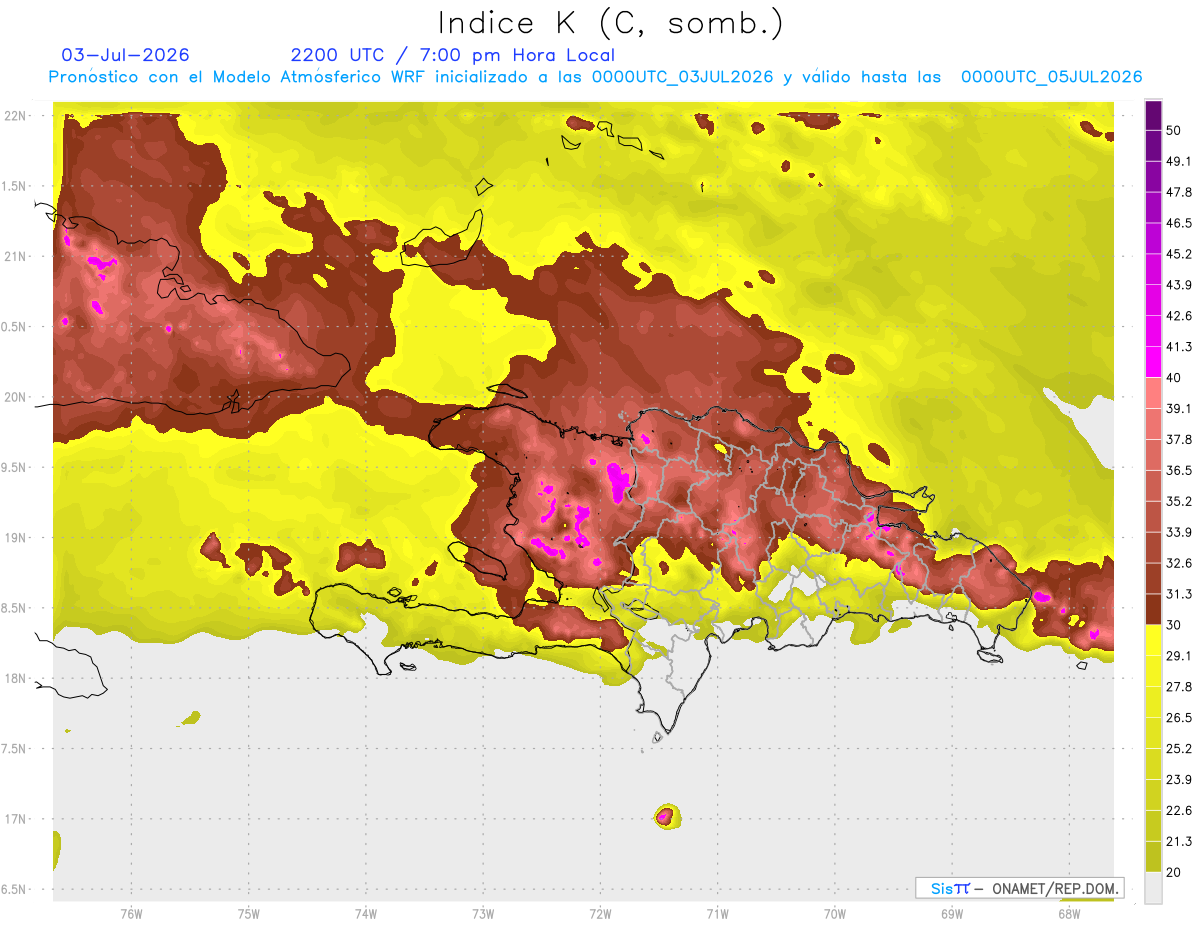Click latitude axis label "8.5N"
The height and width of the screenshot is (927, 1200).
point(15,608)
